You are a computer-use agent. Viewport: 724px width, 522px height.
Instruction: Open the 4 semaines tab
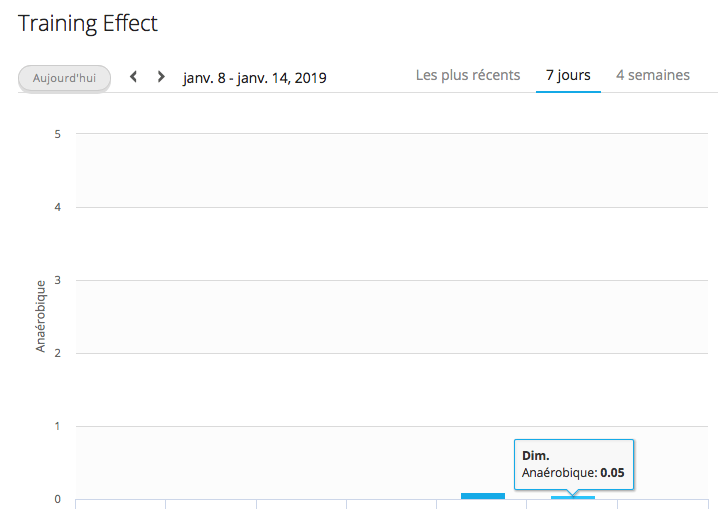point(653,75)
